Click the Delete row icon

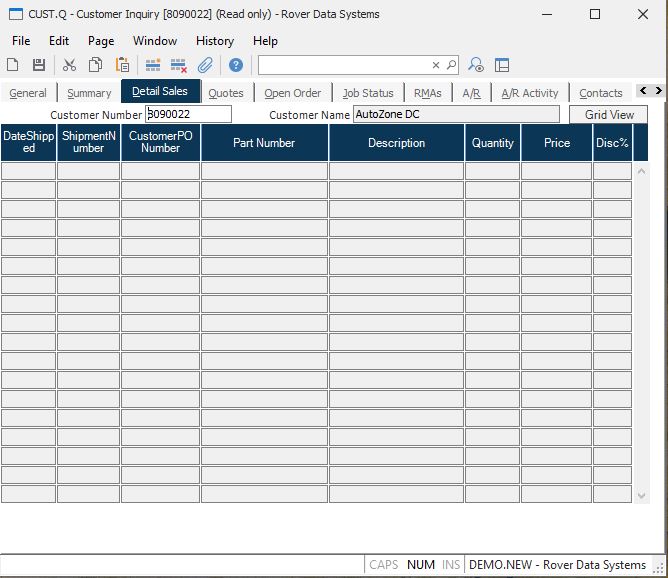pyautogui.click(x=179, y=65)
